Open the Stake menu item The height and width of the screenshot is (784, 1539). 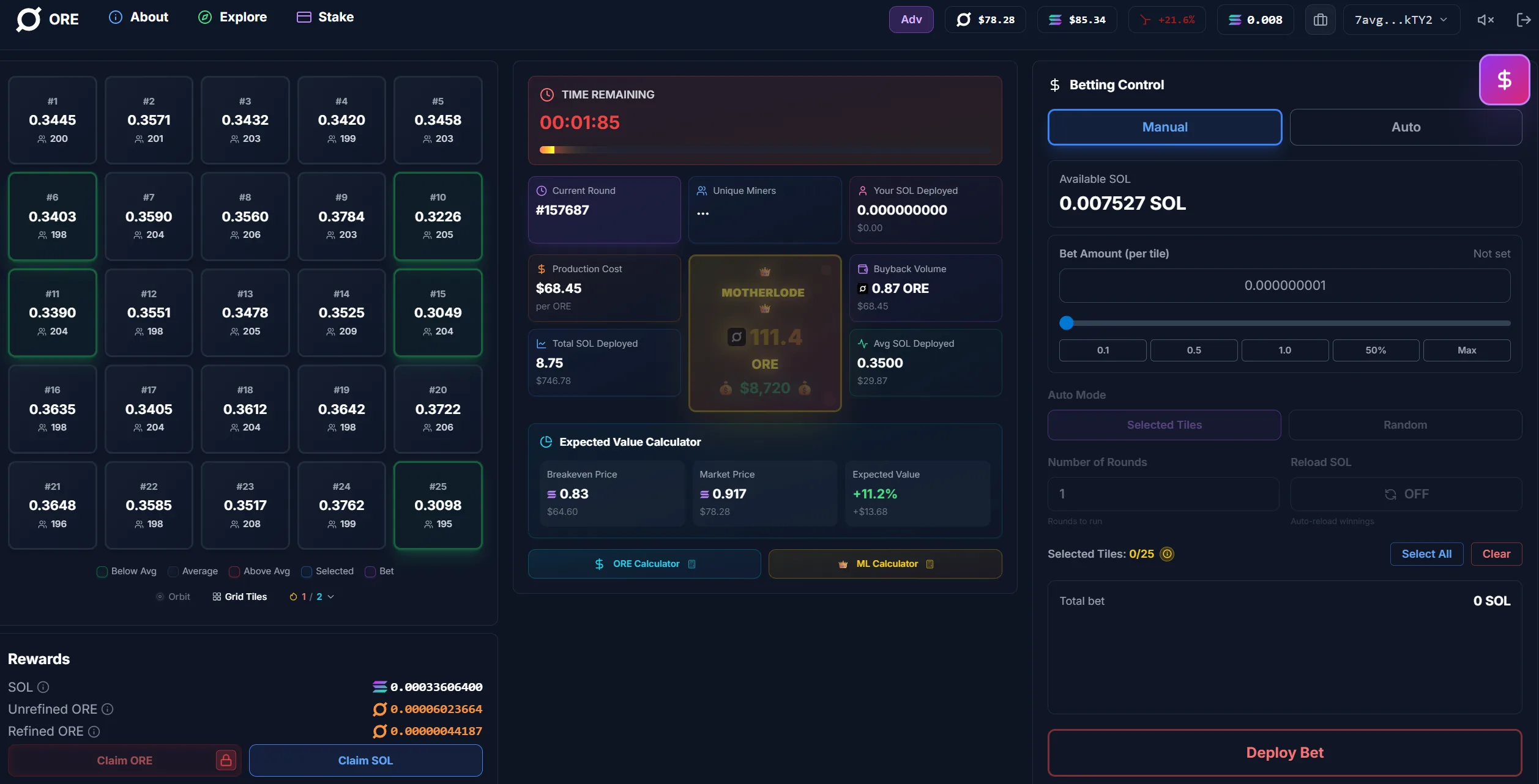pyautogui.click(x=325, y=17)
